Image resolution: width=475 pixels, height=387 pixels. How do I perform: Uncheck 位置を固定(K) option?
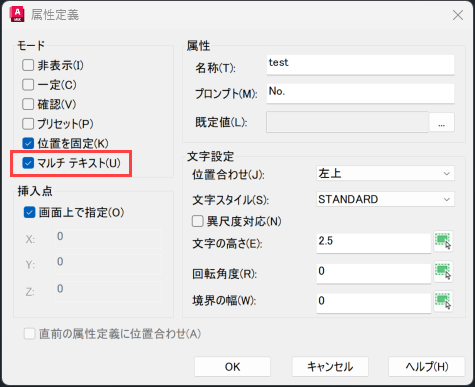pos(28,143)
